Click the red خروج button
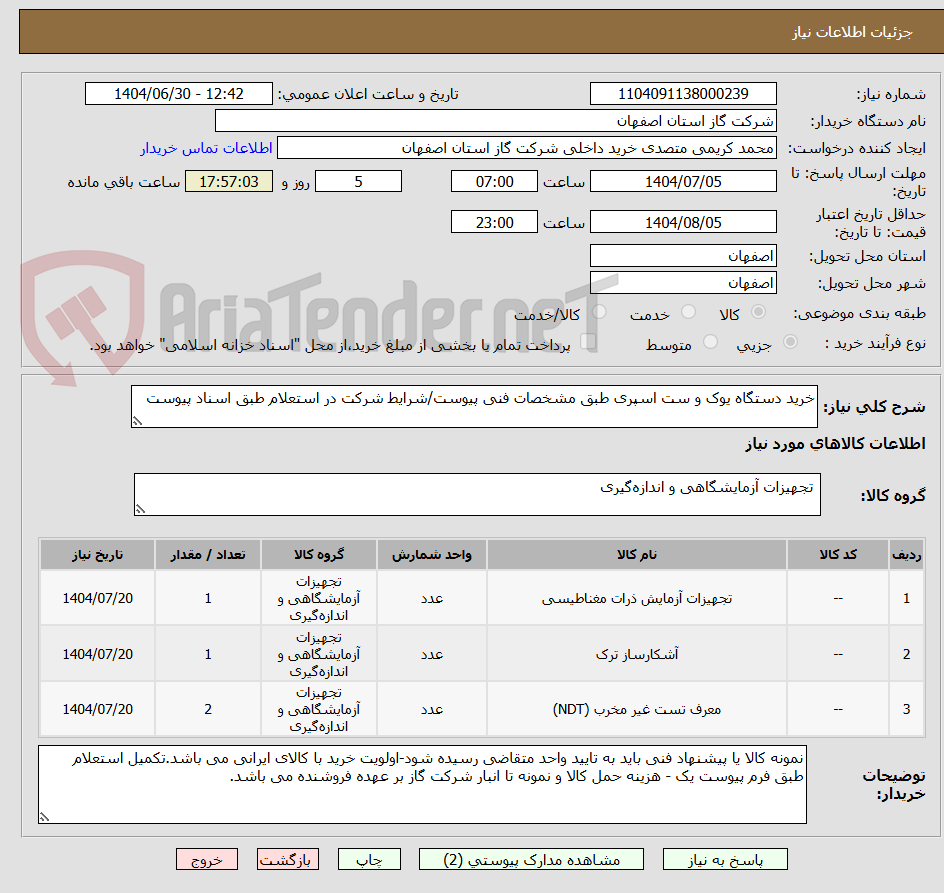This screenshot has height=893, width=944. 207,859
